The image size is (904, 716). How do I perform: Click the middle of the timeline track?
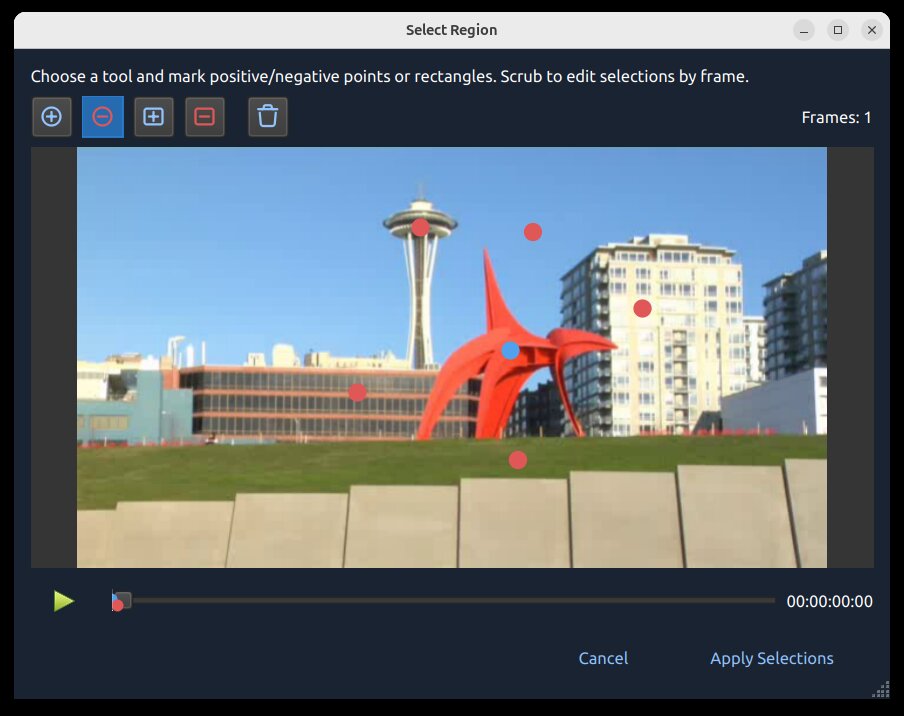[x=445, y=600]
